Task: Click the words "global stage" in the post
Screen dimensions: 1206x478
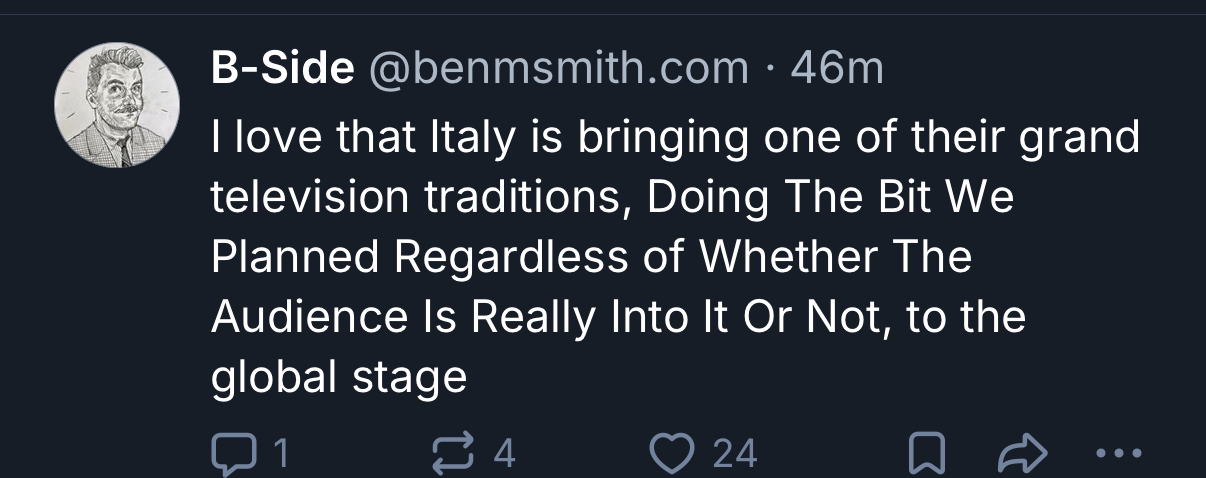Action: pyautogui.click(x=339, y=377)
